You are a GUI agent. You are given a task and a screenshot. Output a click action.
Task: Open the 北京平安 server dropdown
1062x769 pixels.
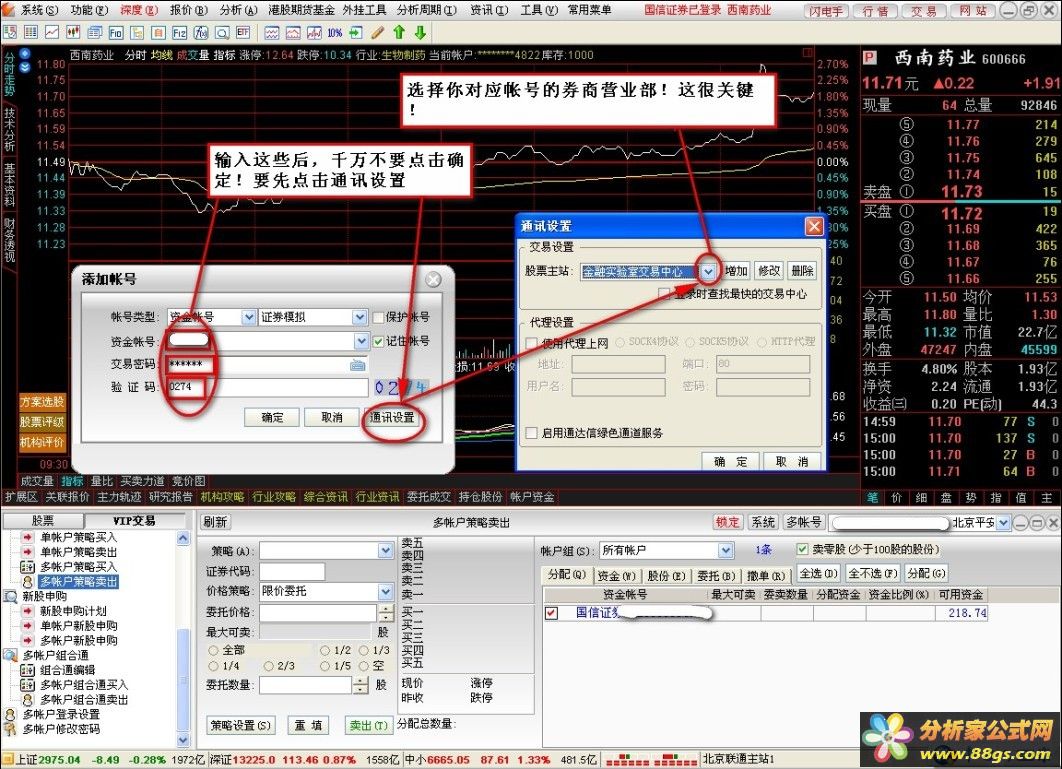tap(1004, 522)
